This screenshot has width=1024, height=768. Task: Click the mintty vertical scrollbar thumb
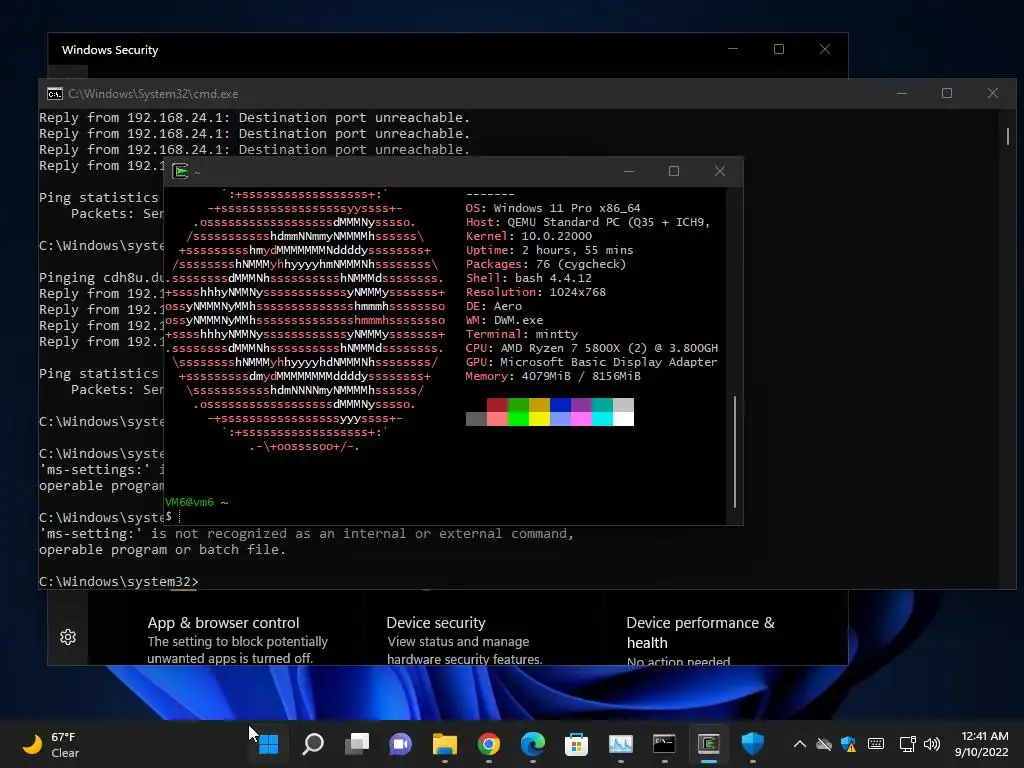coord(735,451)
